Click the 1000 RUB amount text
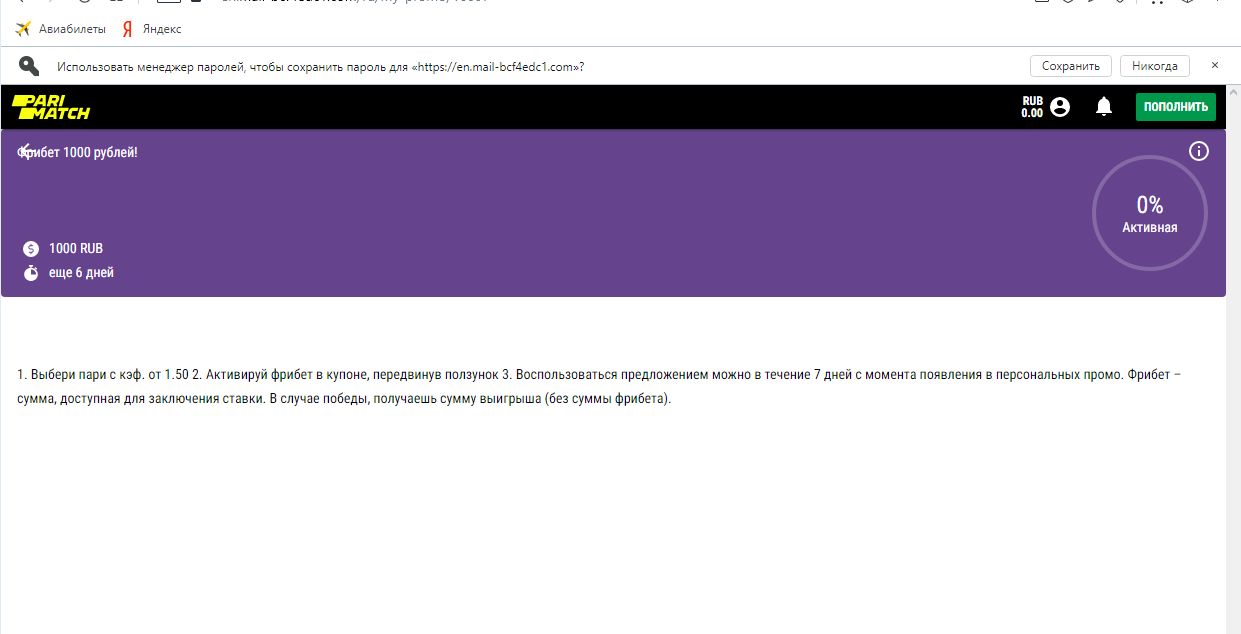This screenshot has width=1241, height=634. pos(76,249)
